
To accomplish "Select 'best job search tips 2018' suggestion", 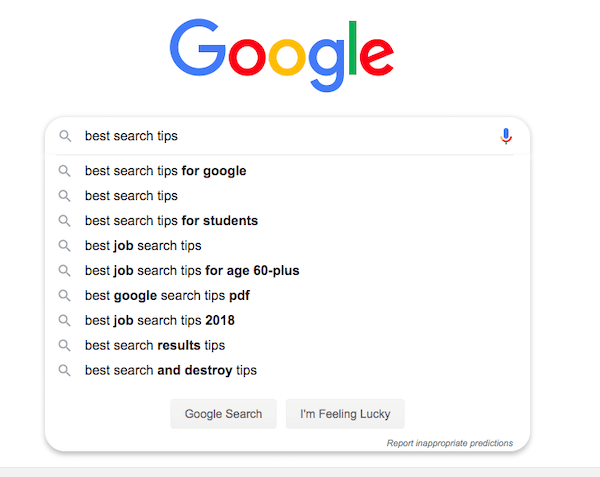I will tap(287, 321).
